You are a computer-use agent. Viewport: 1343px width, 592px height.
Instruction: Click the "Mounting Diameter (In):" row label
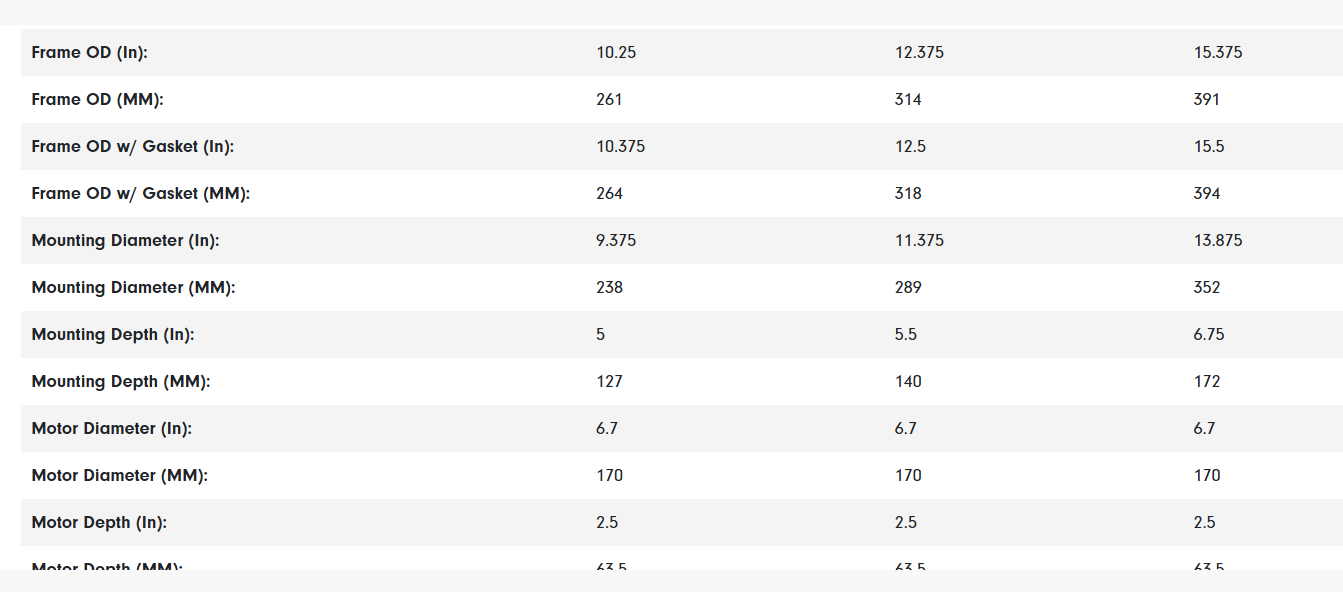click(125, 241)
